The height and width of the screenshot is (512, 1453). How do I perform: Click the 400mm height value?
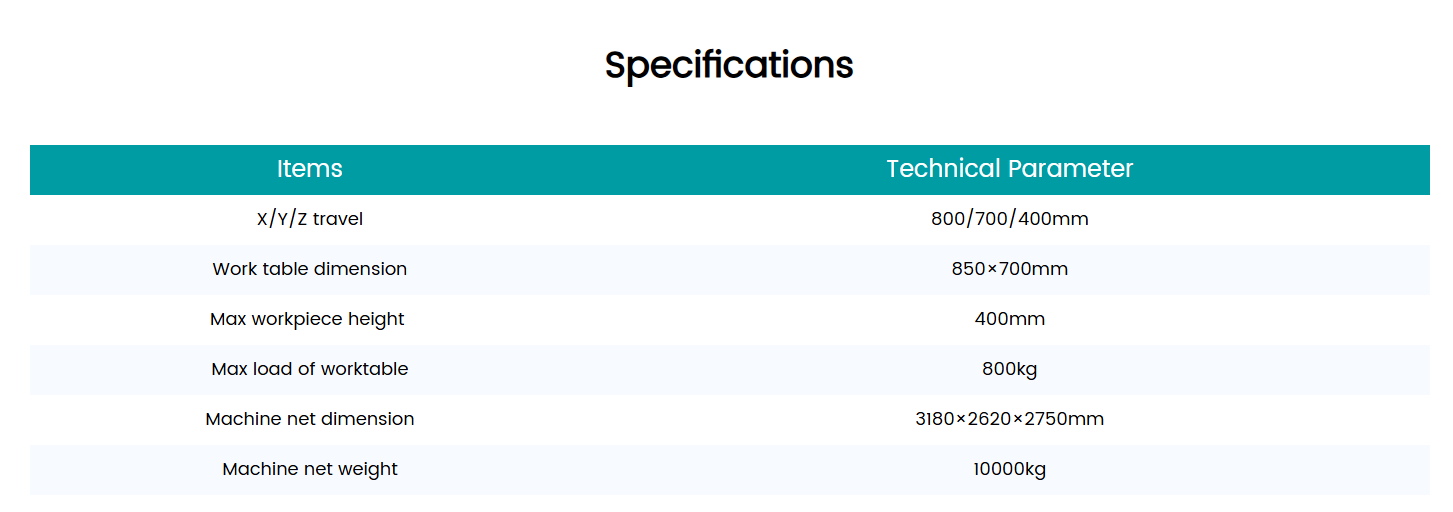(x=1009, y=319)
